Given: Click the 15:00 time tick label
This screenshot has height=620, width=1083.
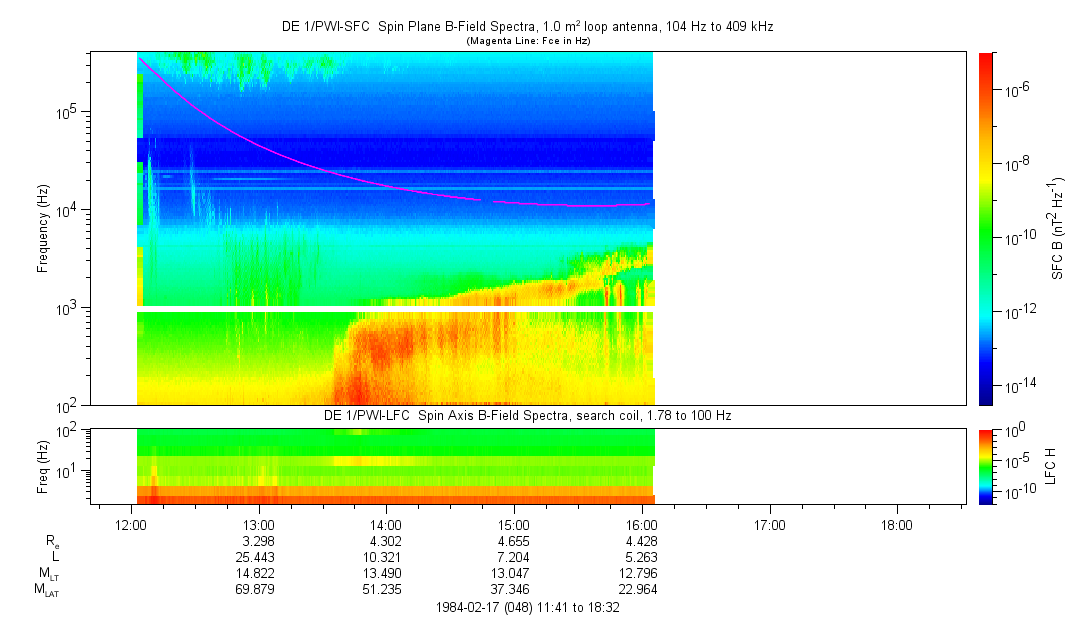Looking at the screenshot, I should [x=514, y=525].
